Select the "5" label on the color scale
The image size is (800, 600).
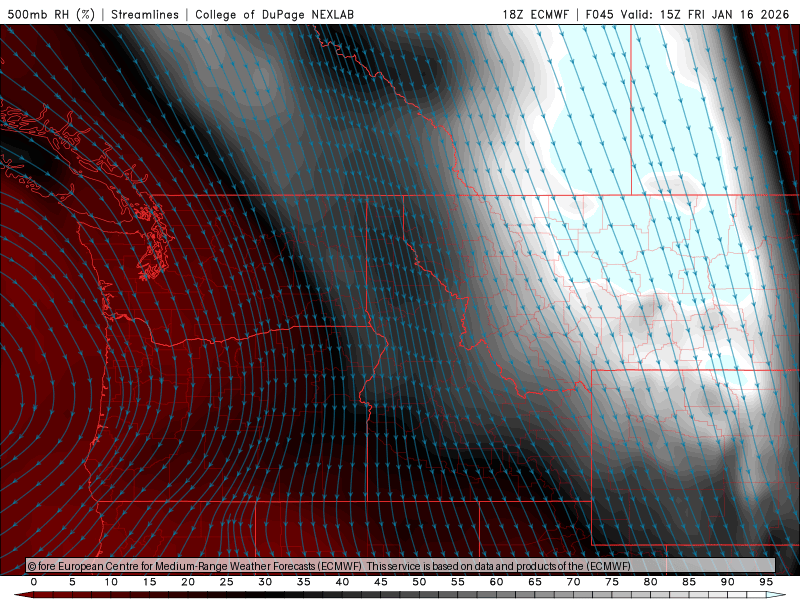[x=72, y=582]
